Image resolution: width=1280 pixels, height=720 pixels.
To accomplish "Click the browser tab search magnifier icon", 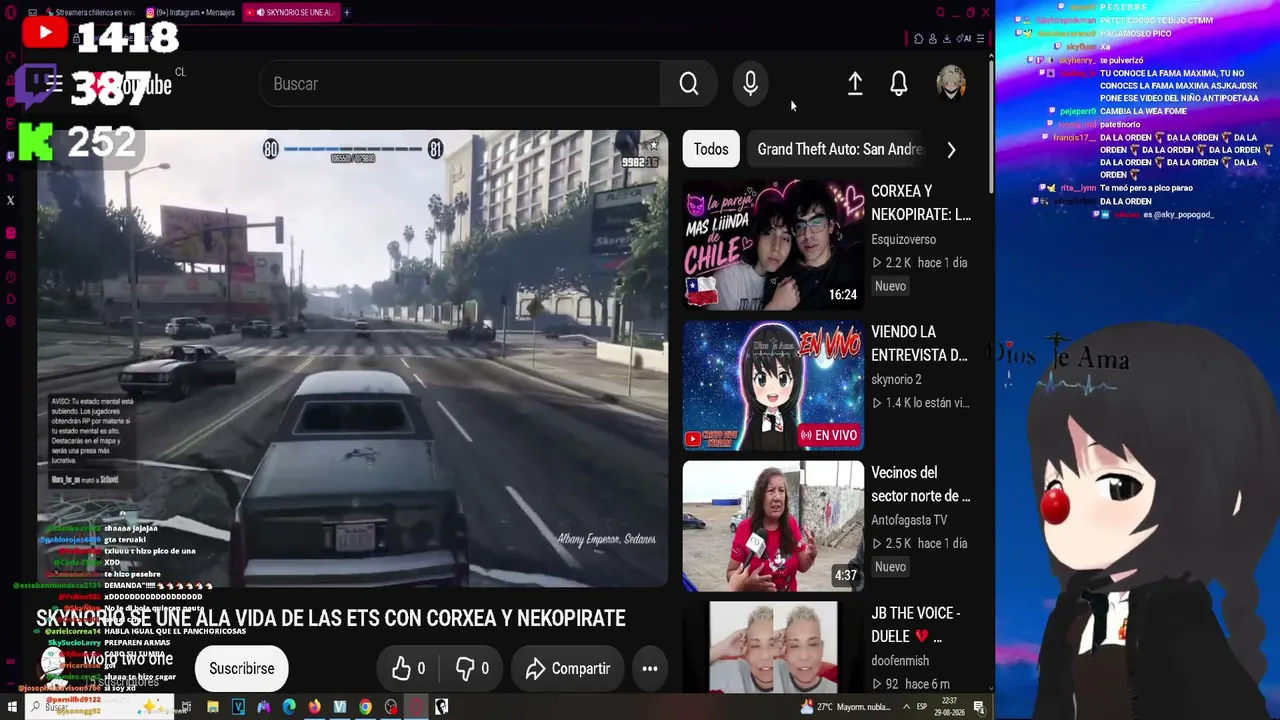I will pos(940,13).
